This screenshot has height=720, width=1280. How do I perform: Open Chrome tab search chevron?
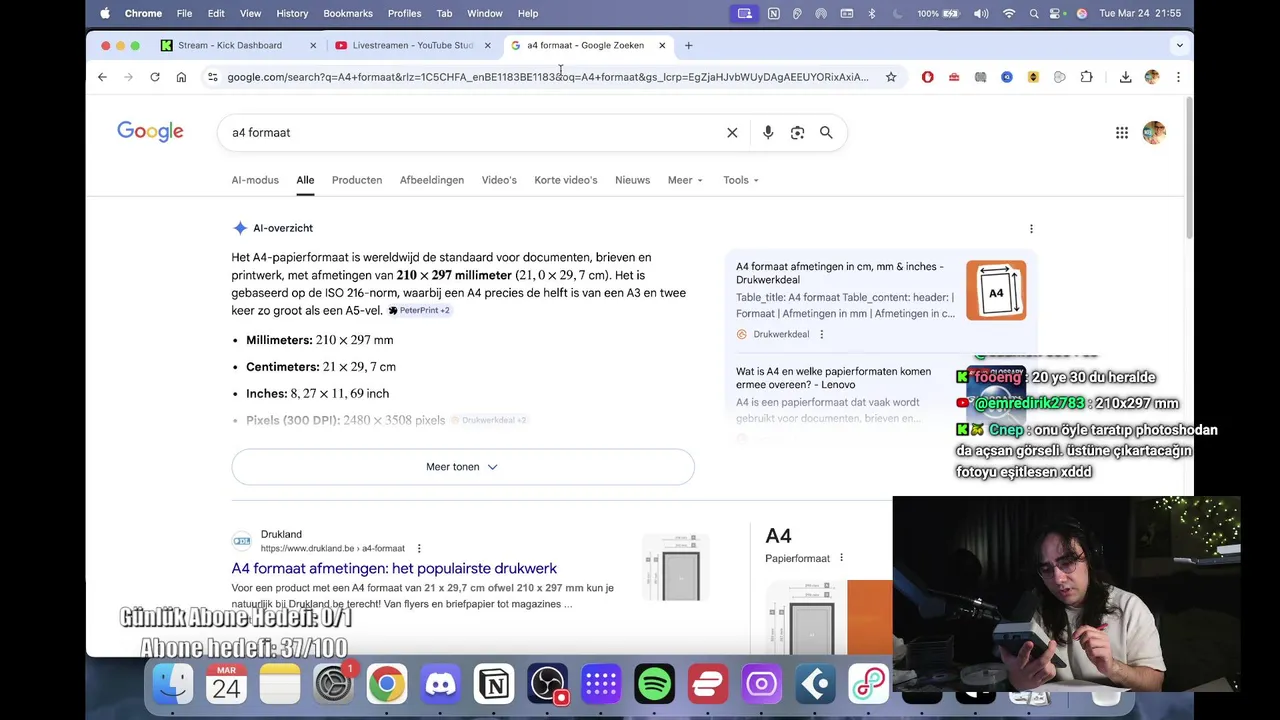1179,45
